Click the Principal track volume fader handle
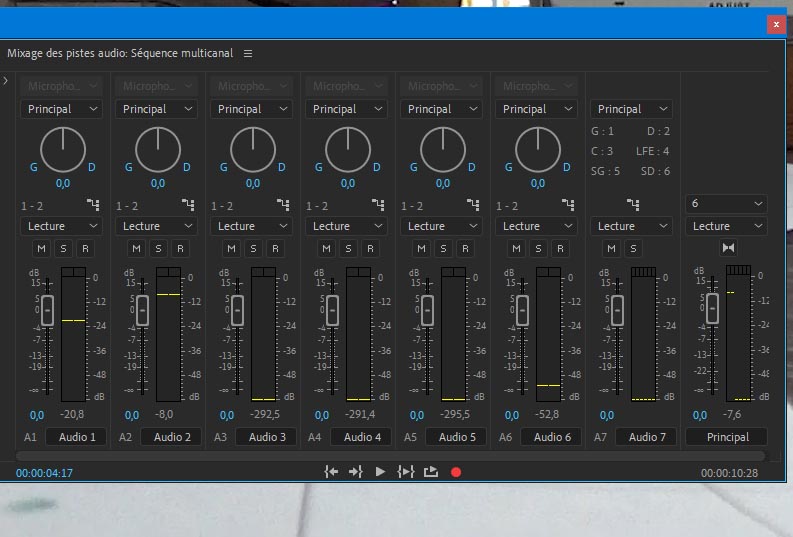Image resolution: width=793 pixels, height=537 pixels. point(712,308)
